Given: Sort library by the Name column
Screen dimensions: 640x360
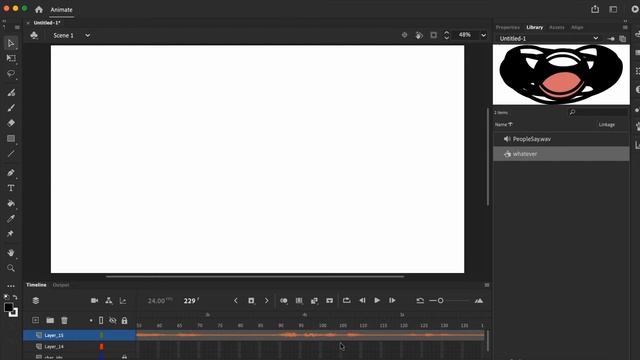Looking at the screenshot, I should (x=503, y=124).
